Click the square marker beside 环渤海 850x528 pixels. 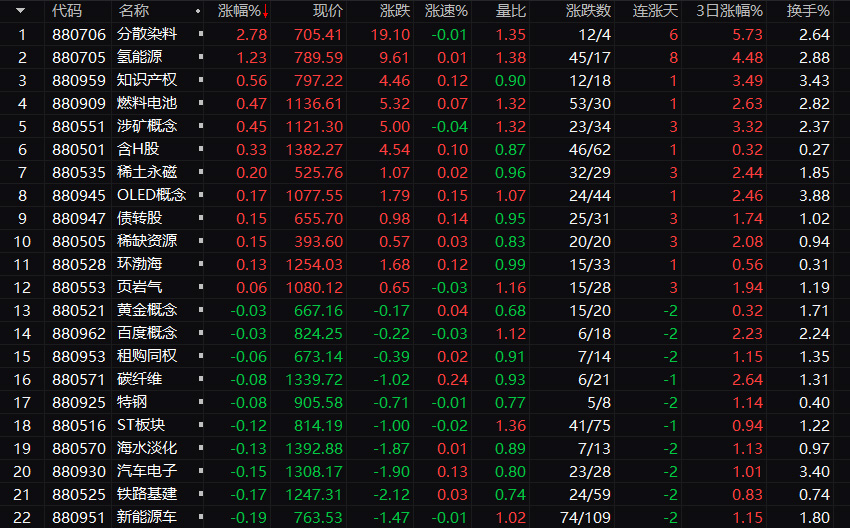tap(201, 264)
